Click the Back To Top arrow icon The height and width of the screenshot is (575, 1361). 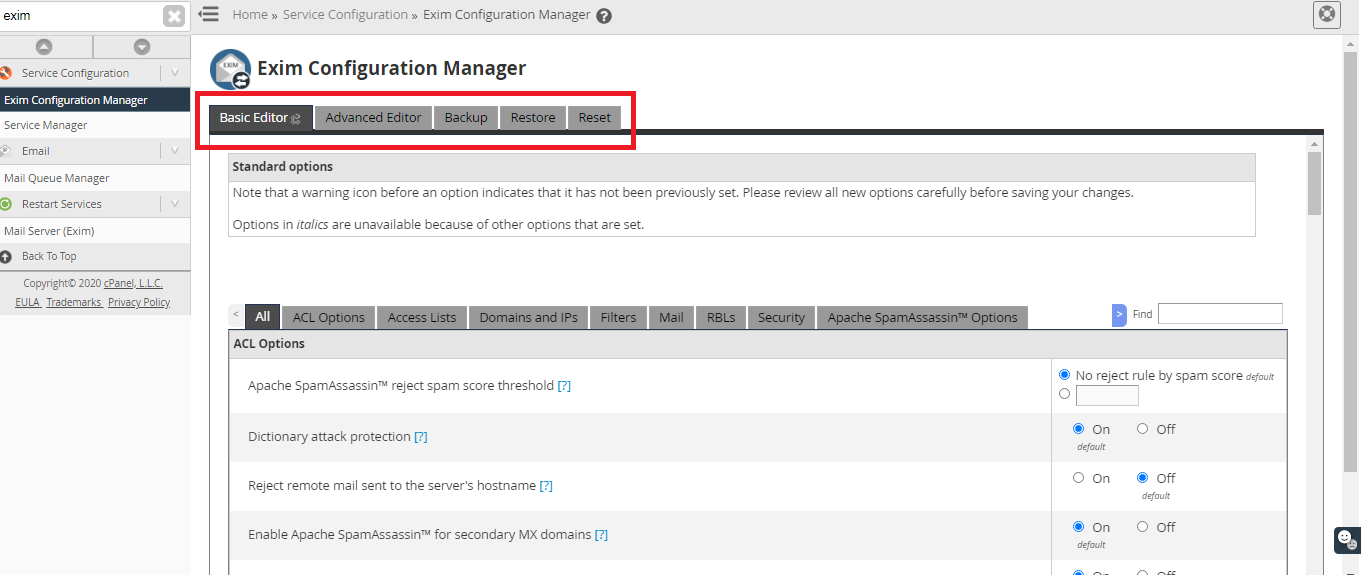[6, 256]
